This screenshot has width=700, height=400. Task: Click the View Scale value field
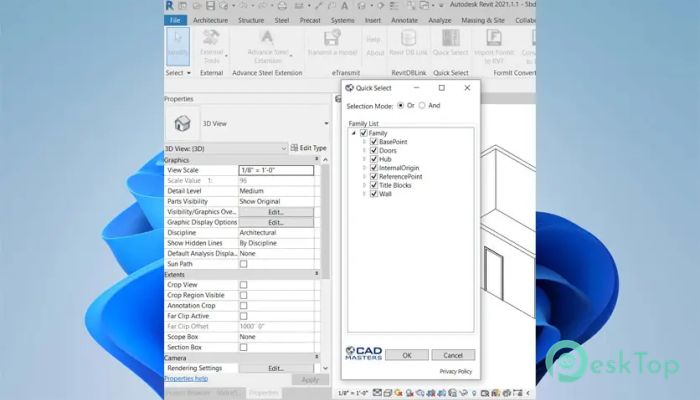click(276, 170)
